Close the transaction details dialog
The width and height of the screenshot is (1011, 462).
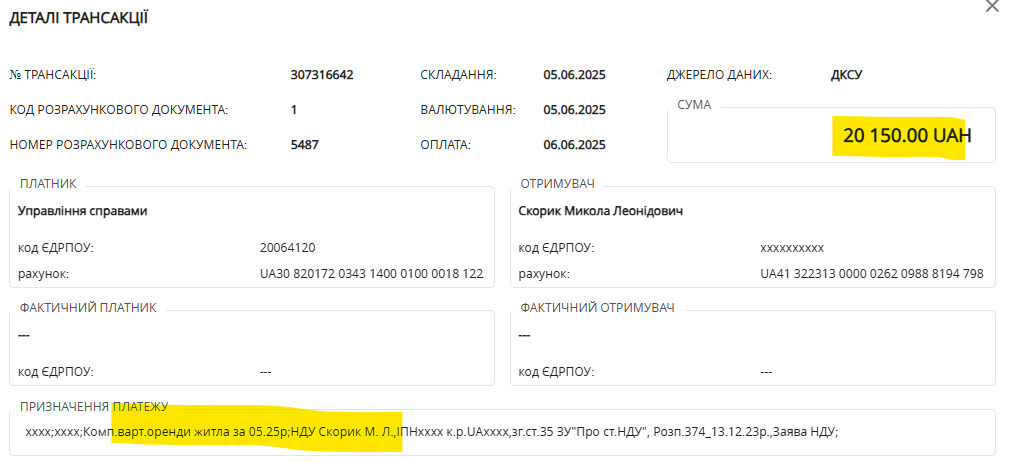click(991, 6)
